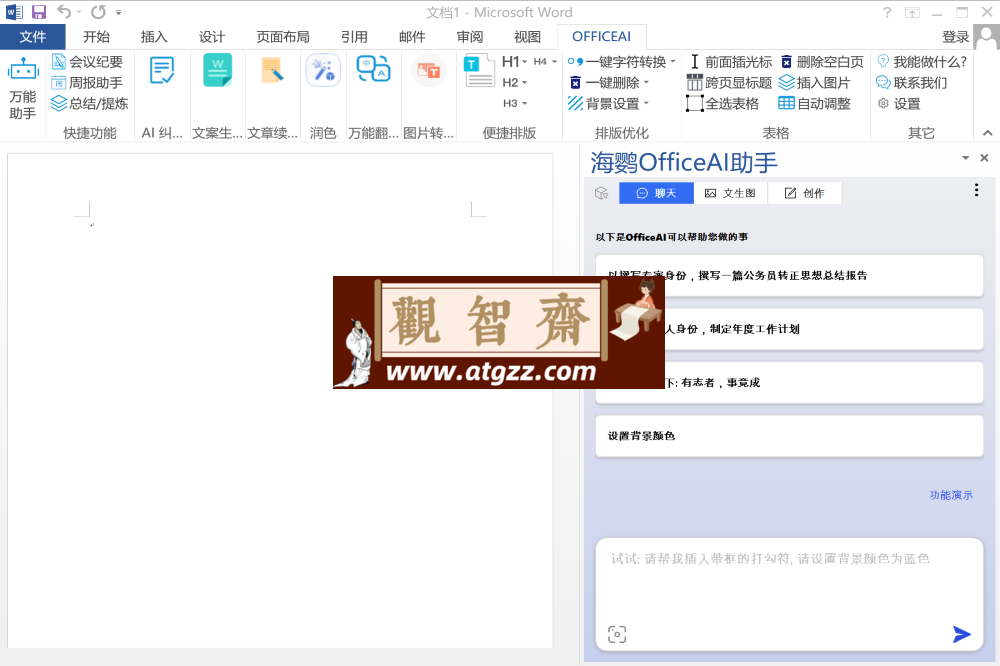Switch to the 设计 ribbon tab

click(212, 37)
